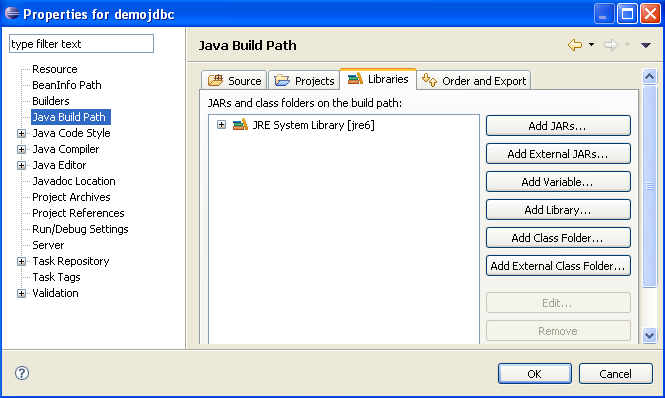Click the disabled Edit... button

point(558,303)
